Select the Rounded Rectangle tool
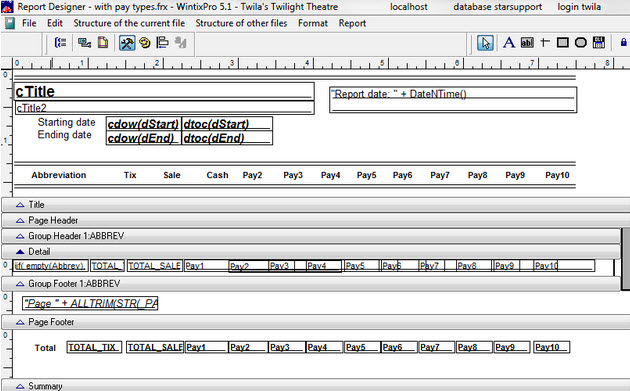This screenshot has width=630, height=391. pyautogui.click(x=581, y=43)
